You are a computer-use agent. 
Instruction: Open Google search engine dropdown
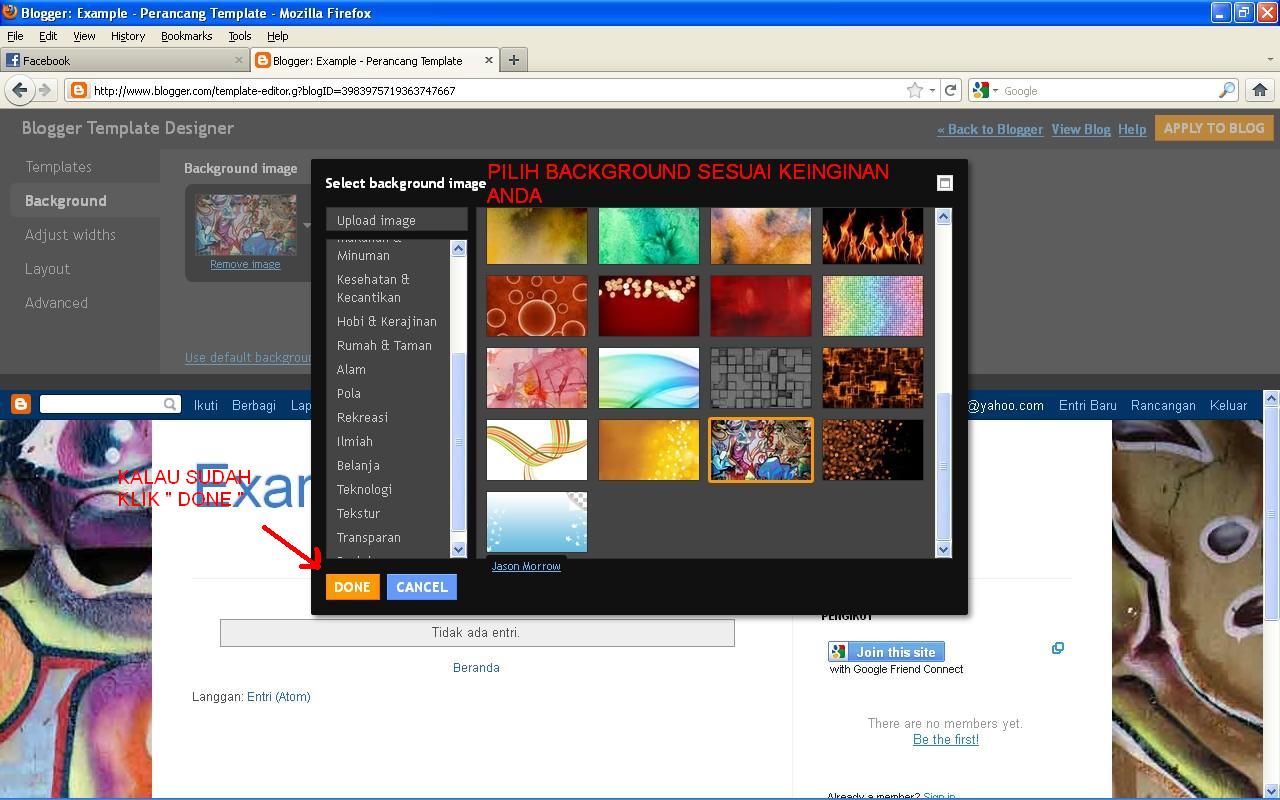(x=985, y=90)
